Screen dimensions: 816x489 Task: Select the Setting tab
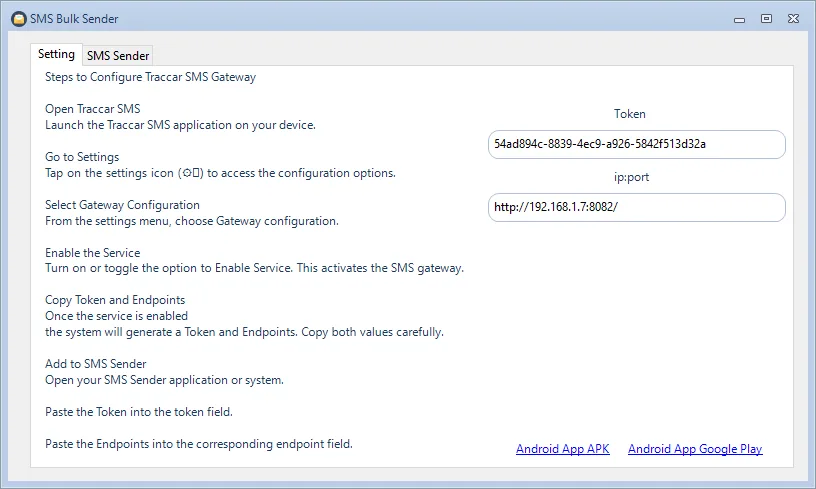click(x=56, y=54)
